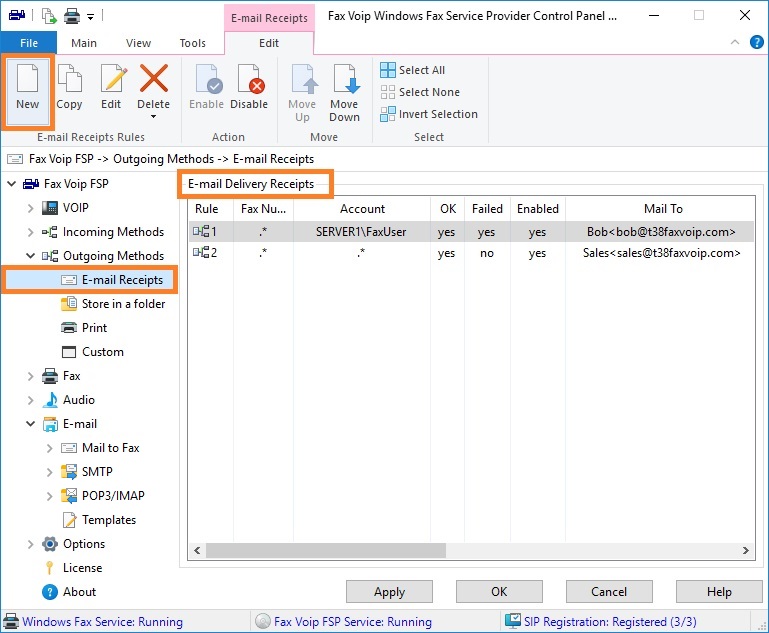Expand the VOIP tree node
The image size is (769, 633).
point(30,208)
